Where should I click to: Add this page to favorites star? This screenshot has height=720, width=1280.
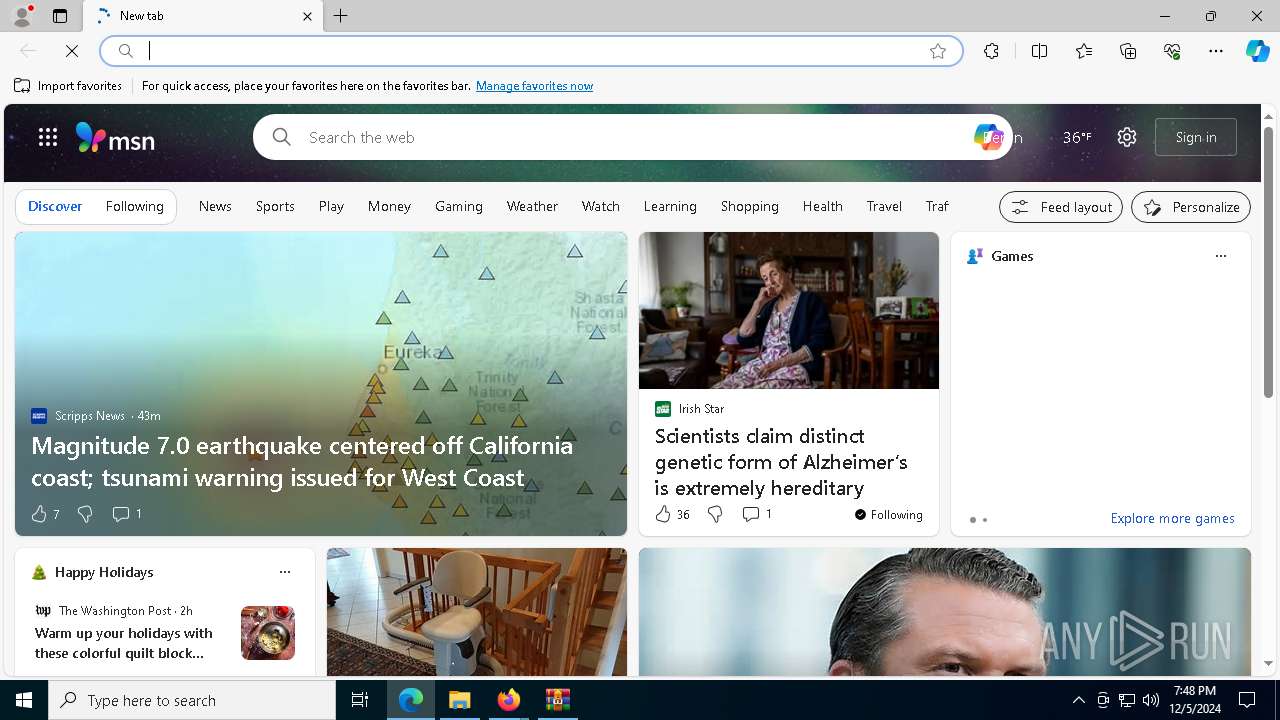pos(938,51)
